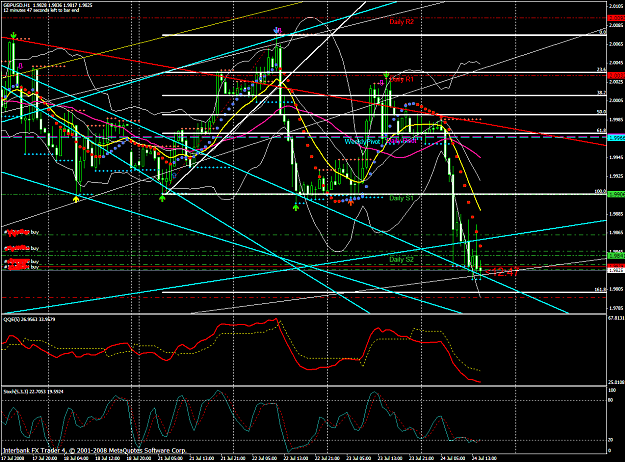Click the QQE scale value 25.8106
This screenshot has width=625, height=462.
click(616, 382)
